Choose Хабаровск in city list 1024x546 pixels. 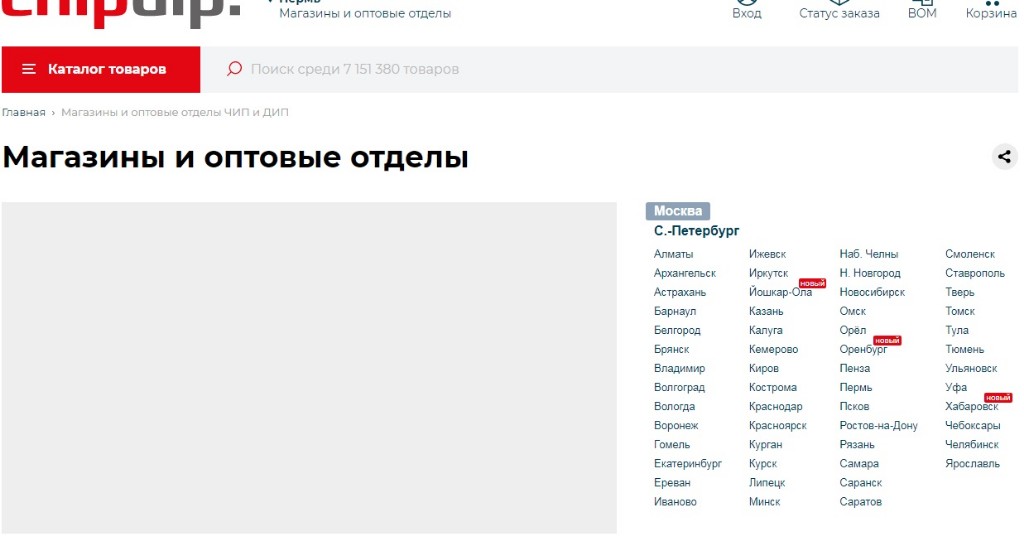[x=972, y=406]
